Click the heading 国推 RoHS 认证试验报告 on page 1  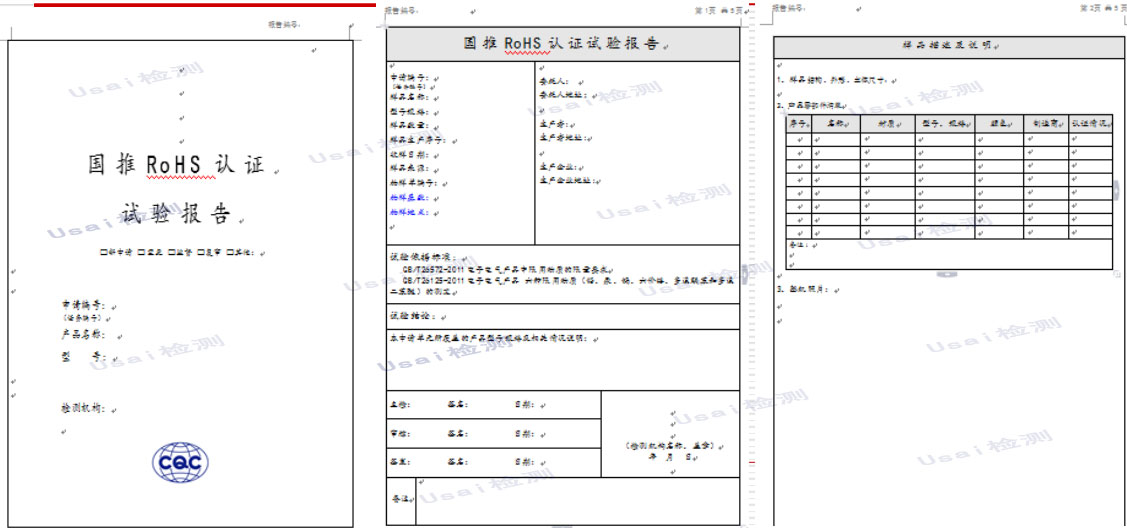562,43
